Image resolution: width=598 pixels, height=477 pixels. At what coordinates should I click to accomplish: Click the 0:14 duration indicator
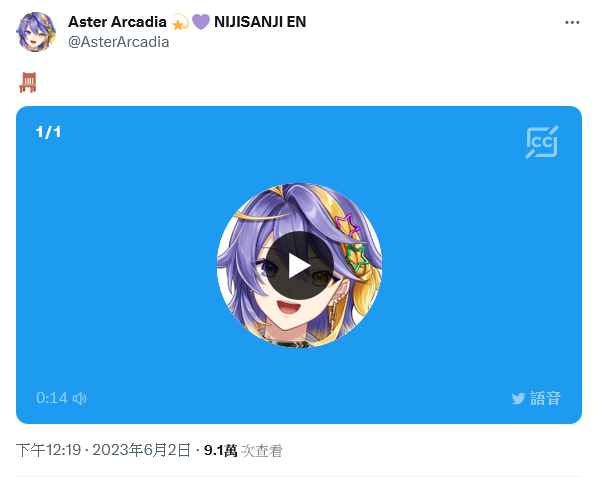click(x=52, y=398)
